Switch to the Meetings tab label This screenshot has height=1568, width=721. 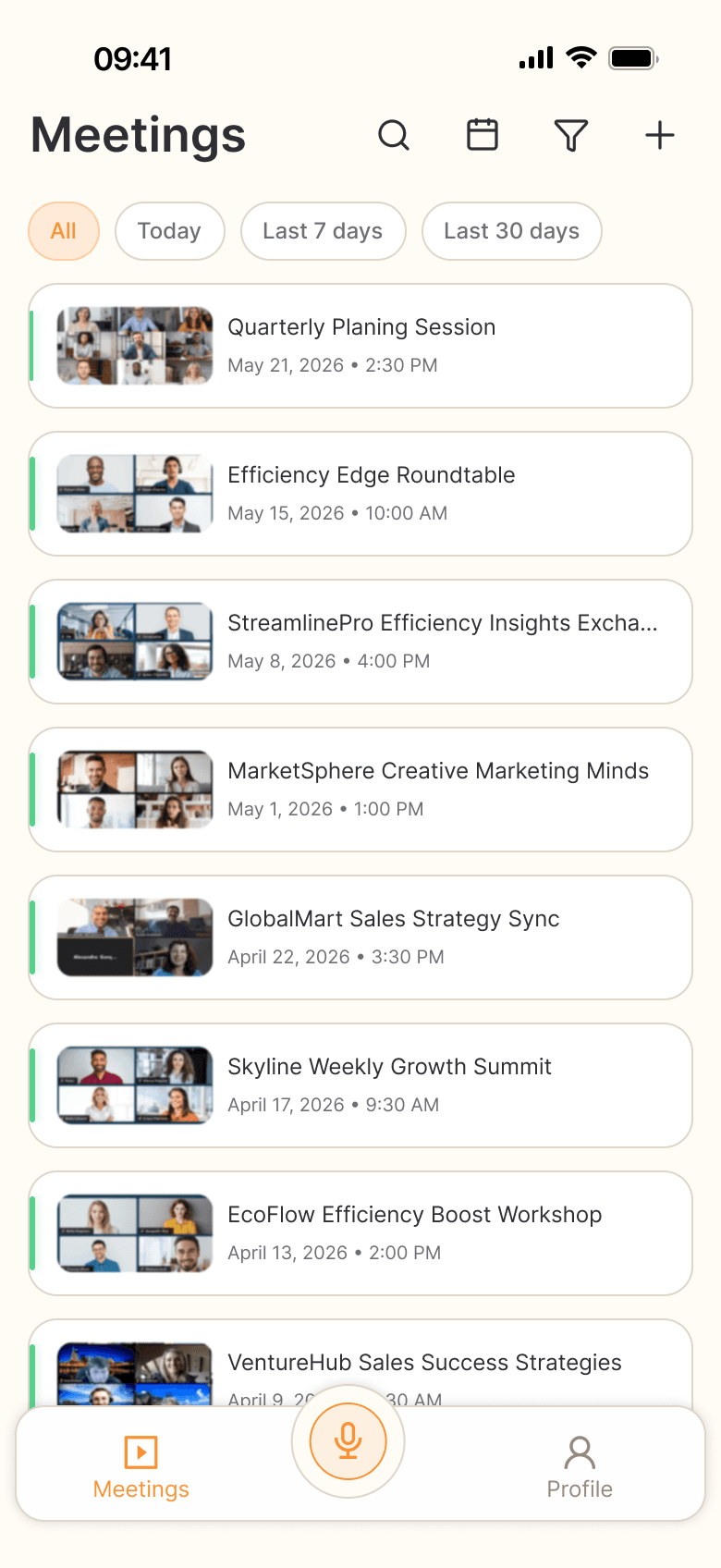[x=141, y=1489]
